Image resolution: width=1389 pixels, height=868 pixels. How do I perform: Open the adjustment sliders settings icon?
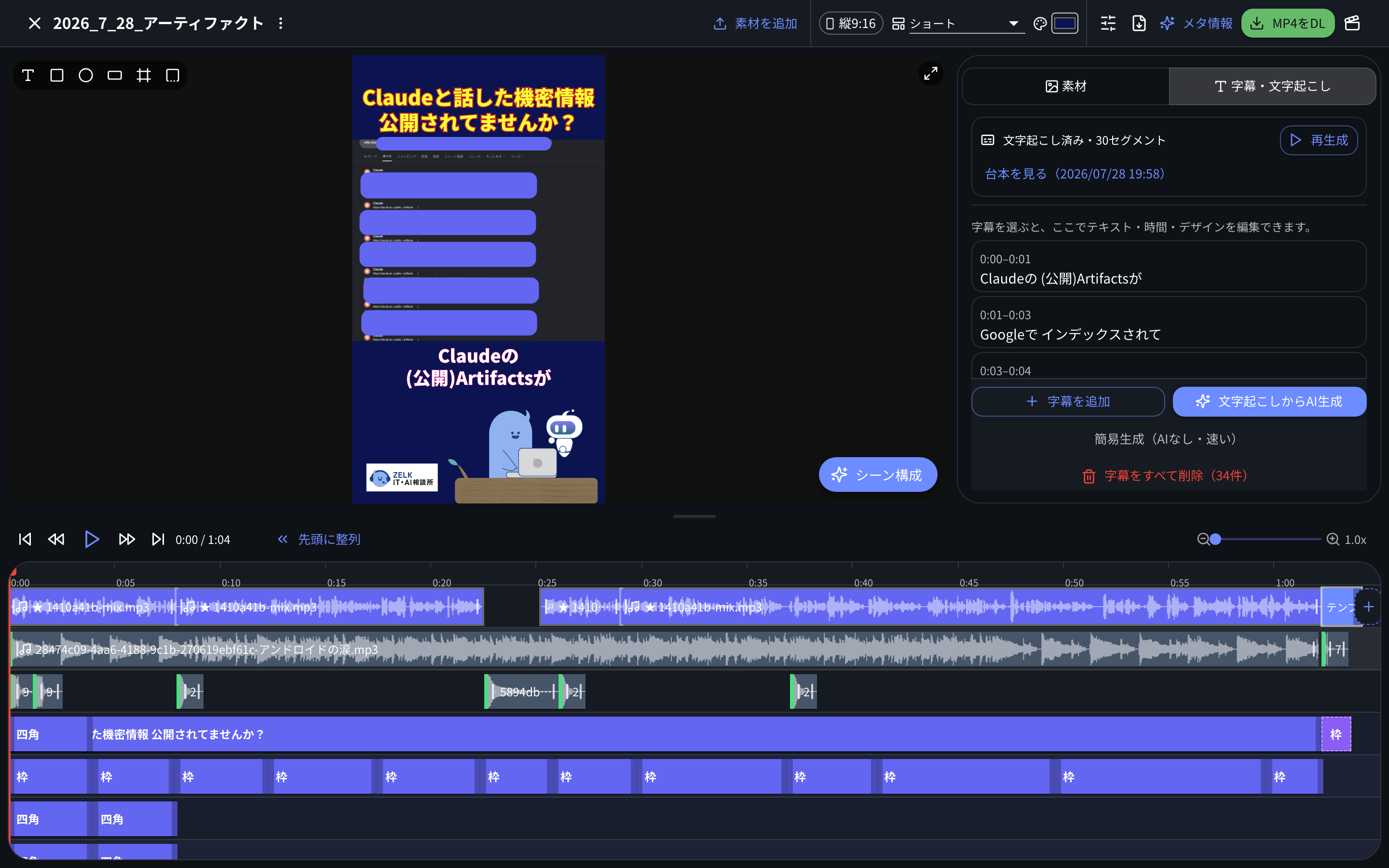(x=1108, y=24)
